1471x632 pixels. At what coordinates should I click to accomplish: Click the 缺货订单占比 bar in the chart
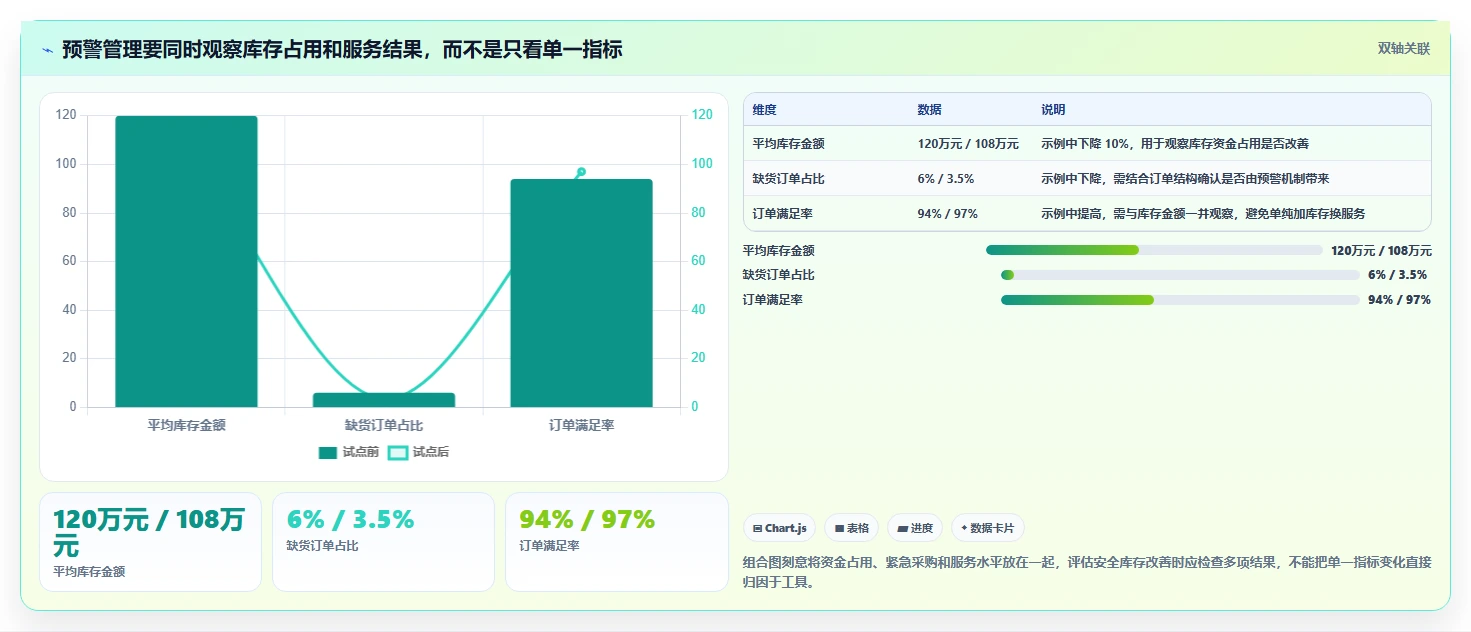(384, 400)
